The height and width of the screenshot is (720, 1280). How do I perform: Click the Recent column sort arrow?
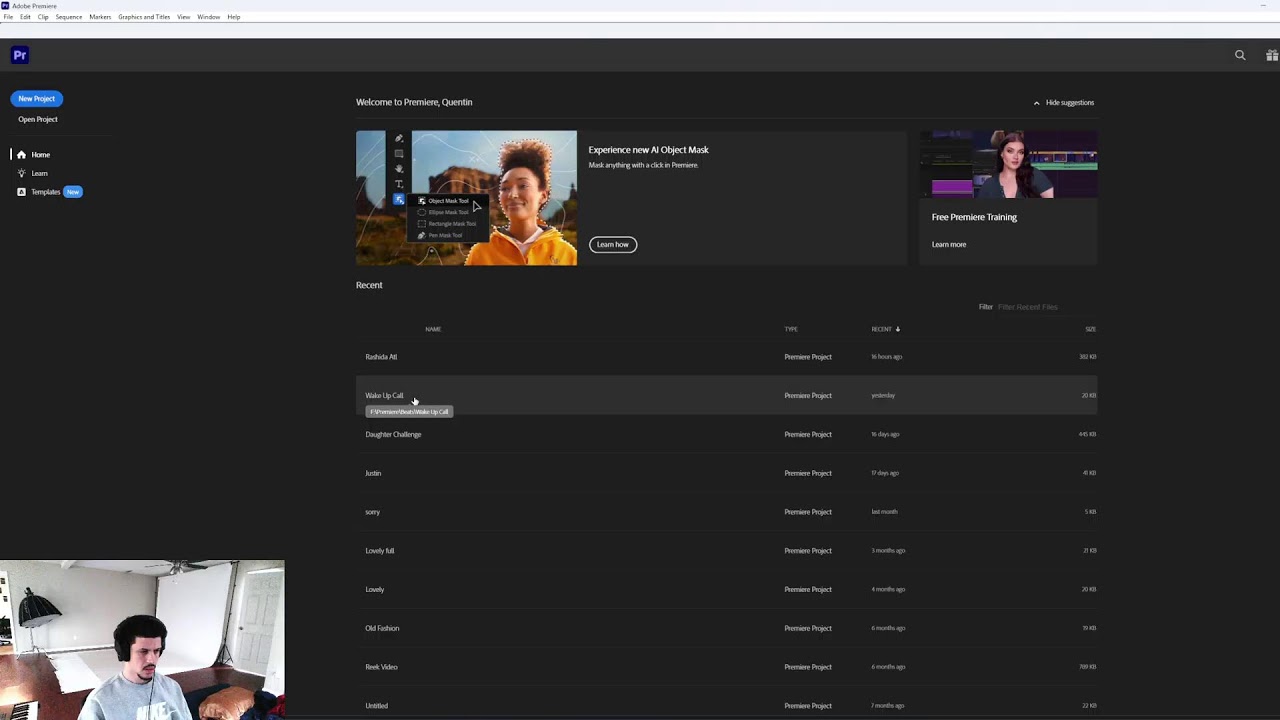click(898, 329)
